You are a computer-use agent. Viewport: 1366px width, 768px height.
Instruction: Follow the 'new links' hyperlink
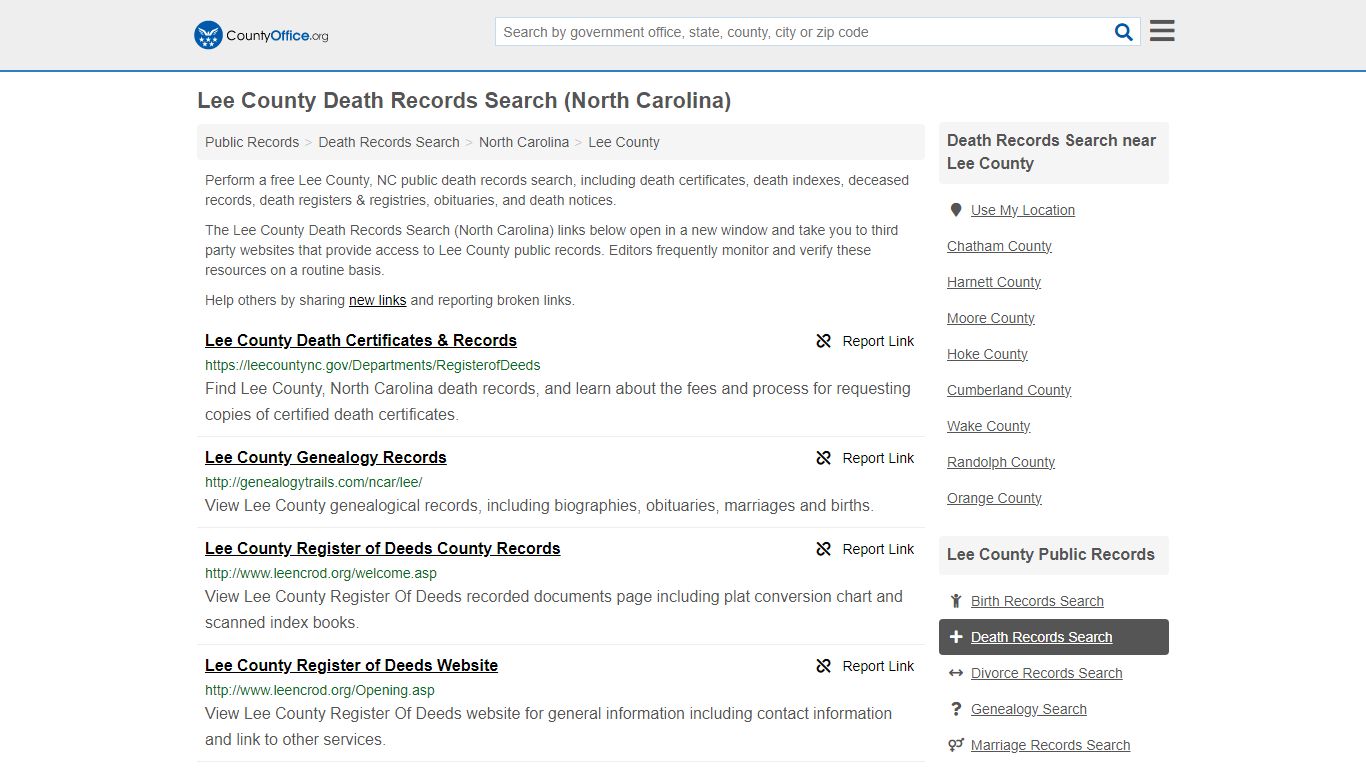[x=378, y=300]
